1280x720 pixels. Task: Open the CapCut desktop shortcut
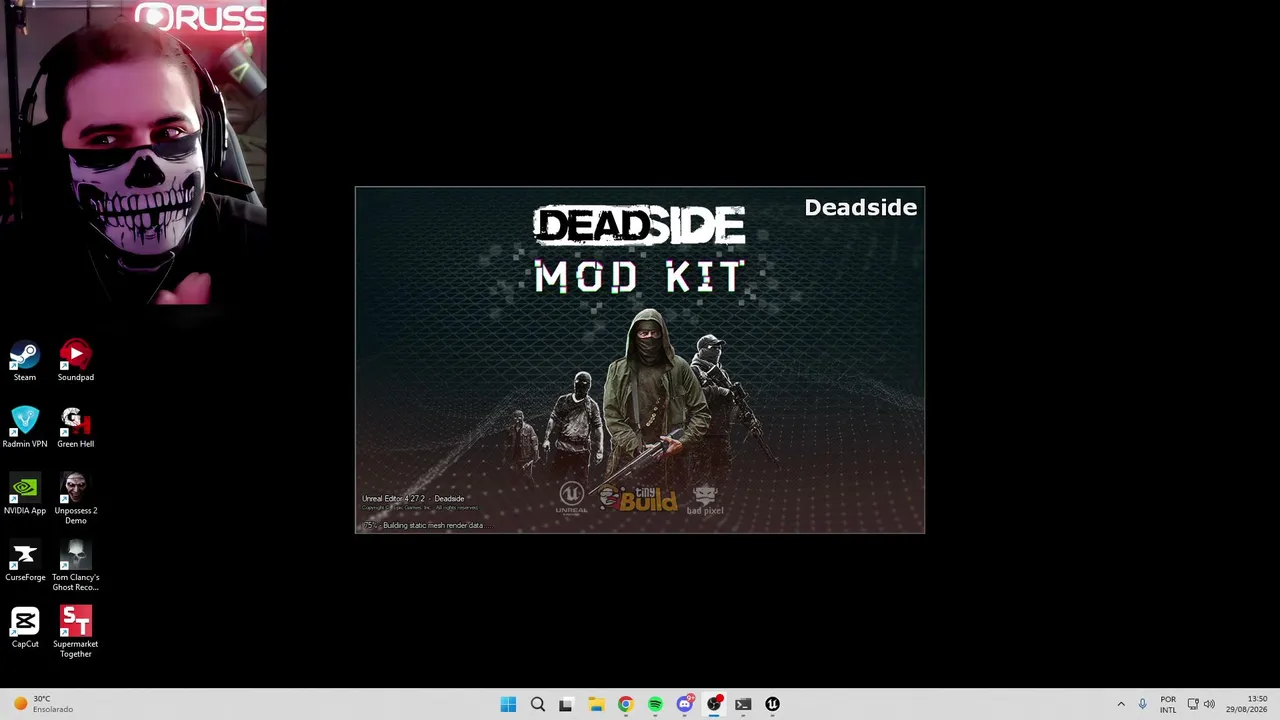click(x=25, y=628)
